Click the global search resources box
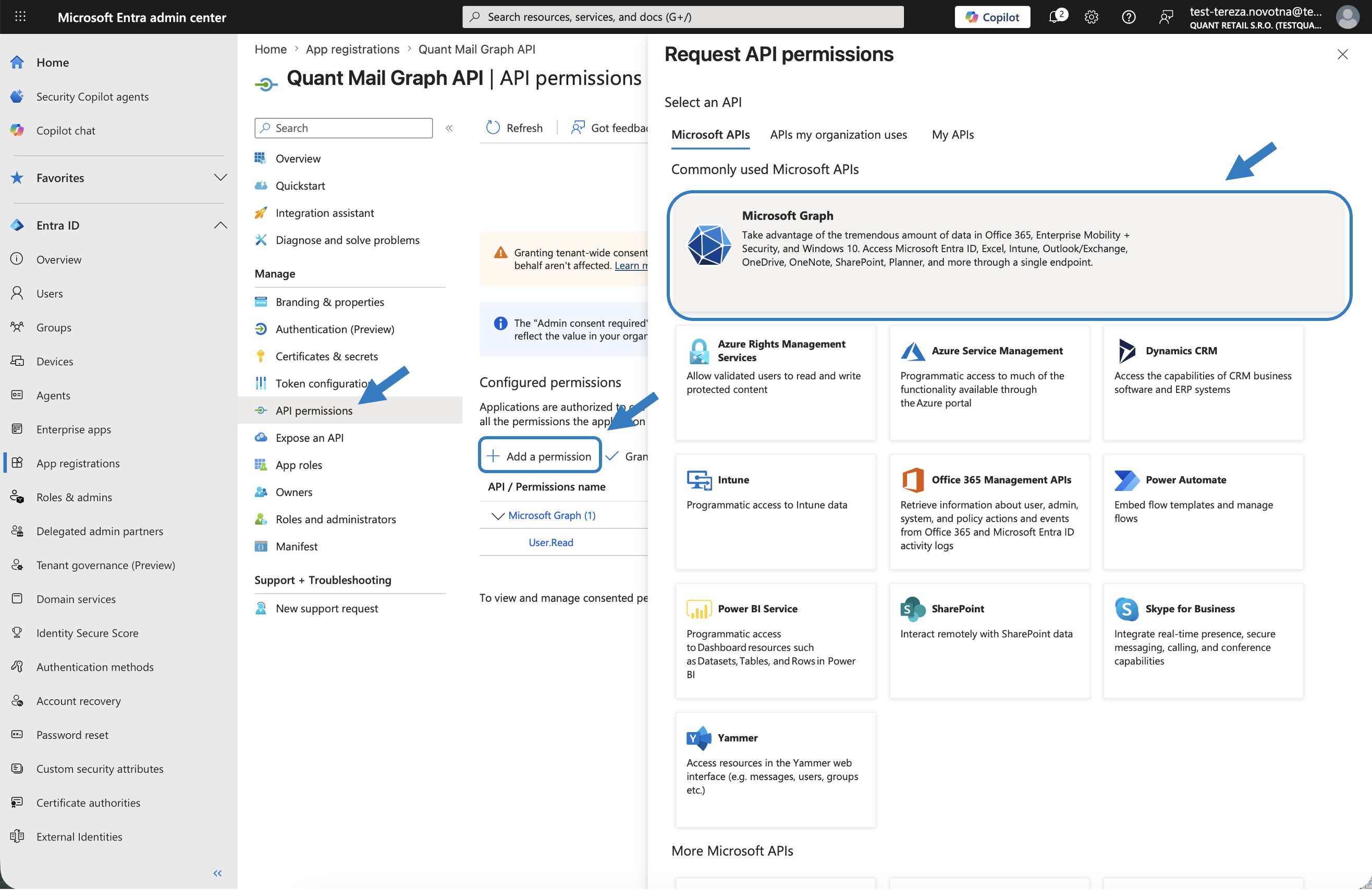1372x890 pixels. coord(683,17)
